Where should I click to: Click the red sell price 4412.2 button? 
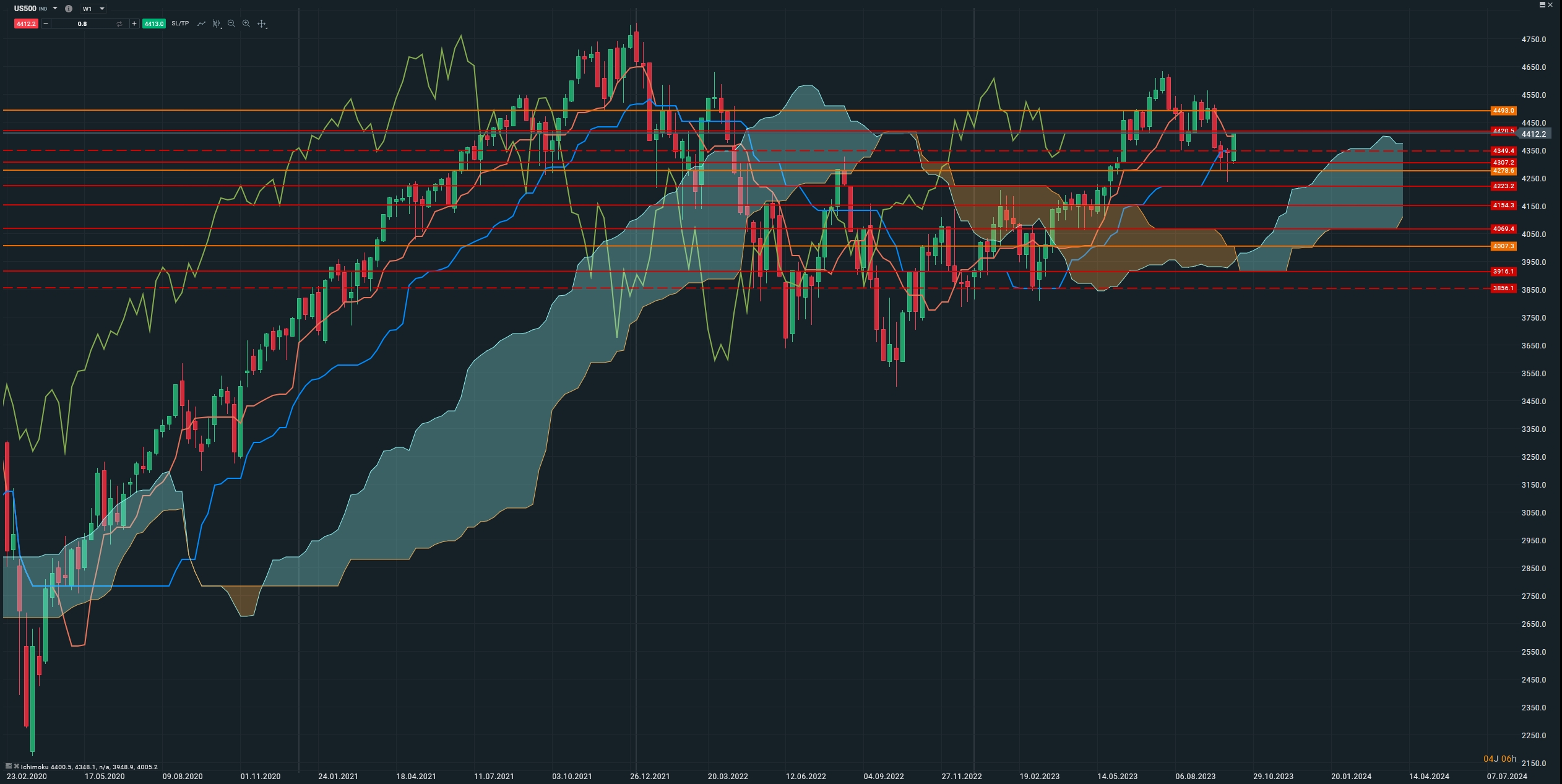[x=26, y=24]
